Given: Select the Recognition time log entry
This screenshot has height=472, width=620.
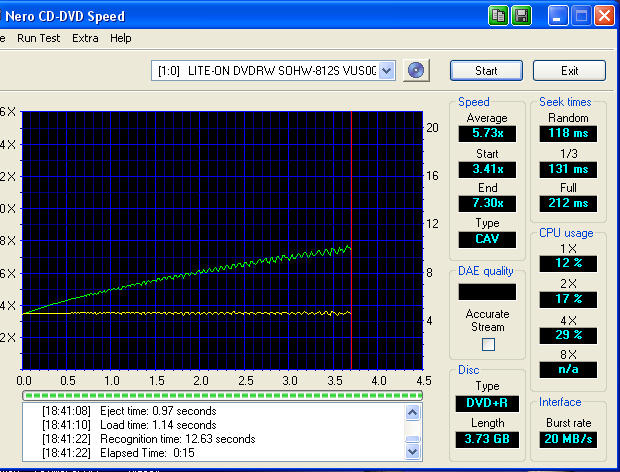Looking at the screenshot, I should (149, 439).
